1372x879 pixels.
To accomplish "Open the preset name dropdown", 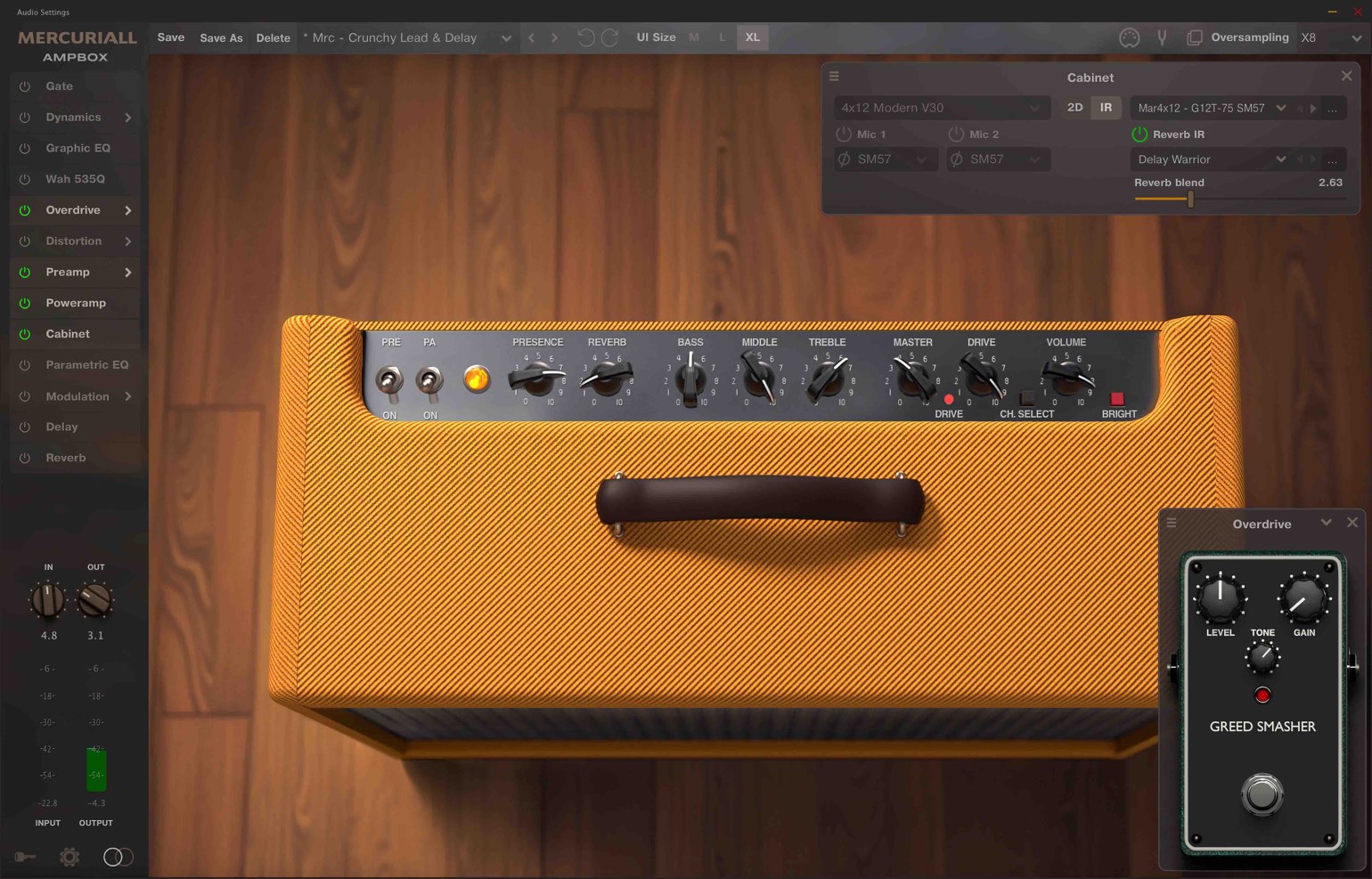I will (x=506, y=38).
